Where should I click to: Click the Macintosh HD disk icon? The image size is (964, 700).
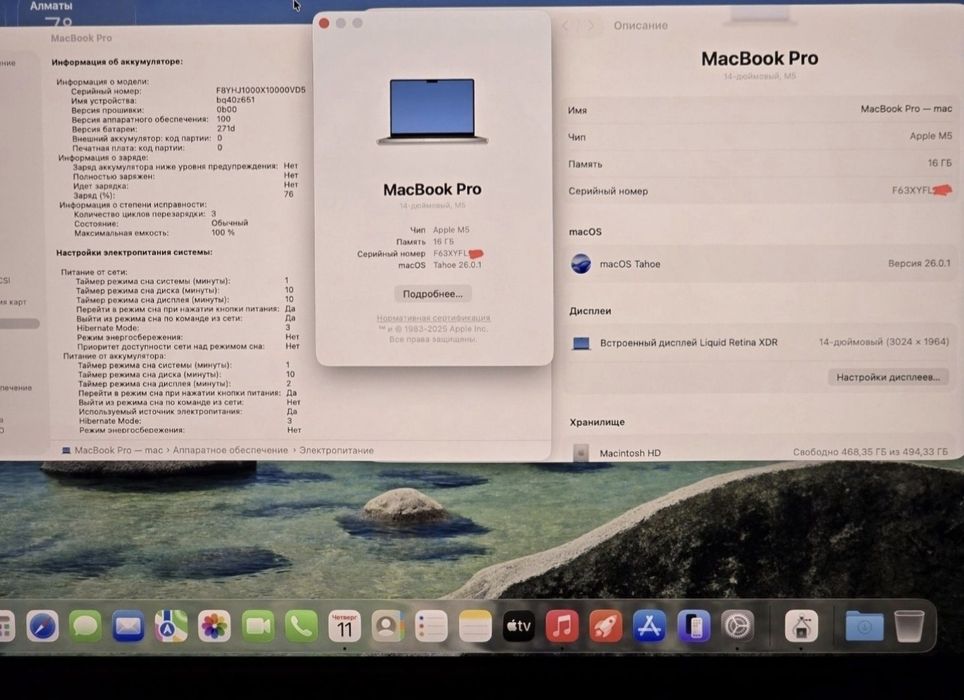point(580,453)
